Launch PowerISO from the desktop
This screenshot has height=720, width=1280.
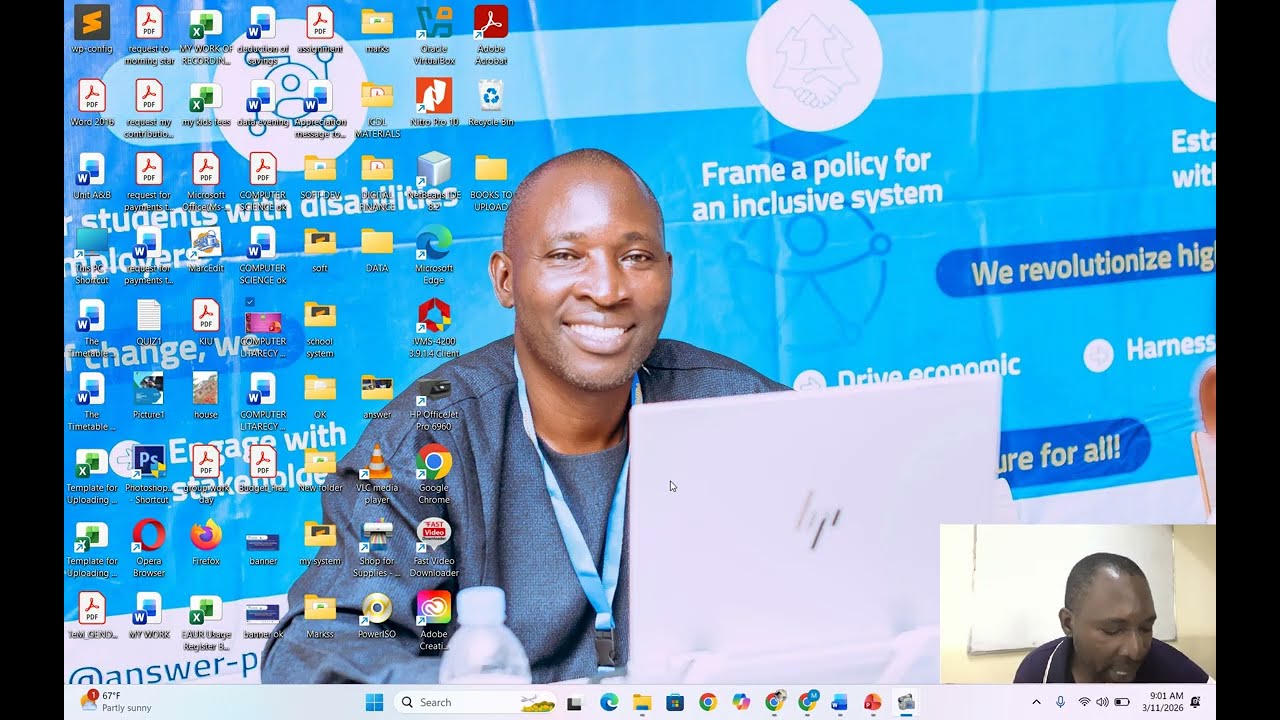point(377,613)
